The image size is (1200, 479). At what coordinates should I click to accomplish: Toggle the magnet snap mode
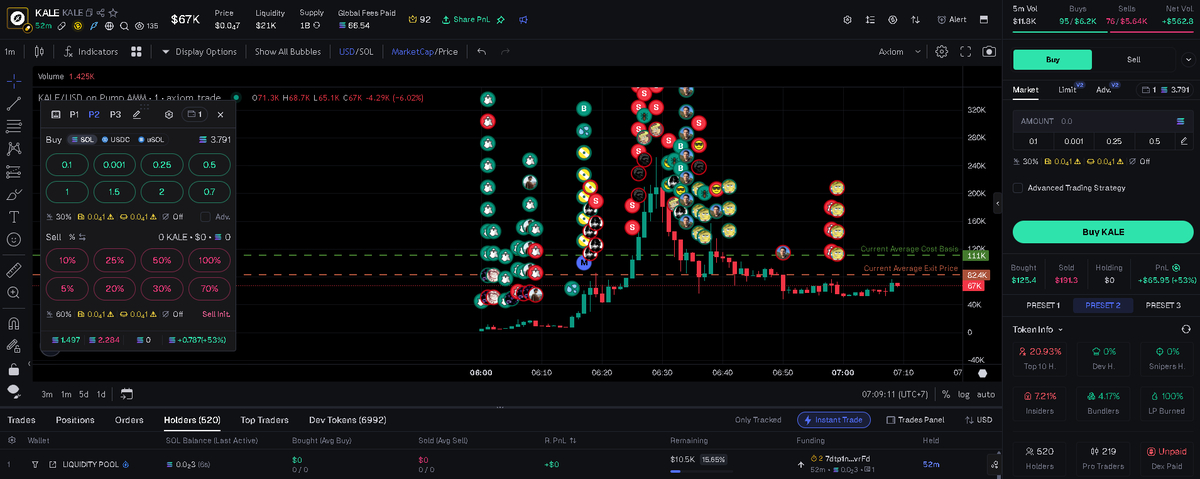(x=14, y=323)
